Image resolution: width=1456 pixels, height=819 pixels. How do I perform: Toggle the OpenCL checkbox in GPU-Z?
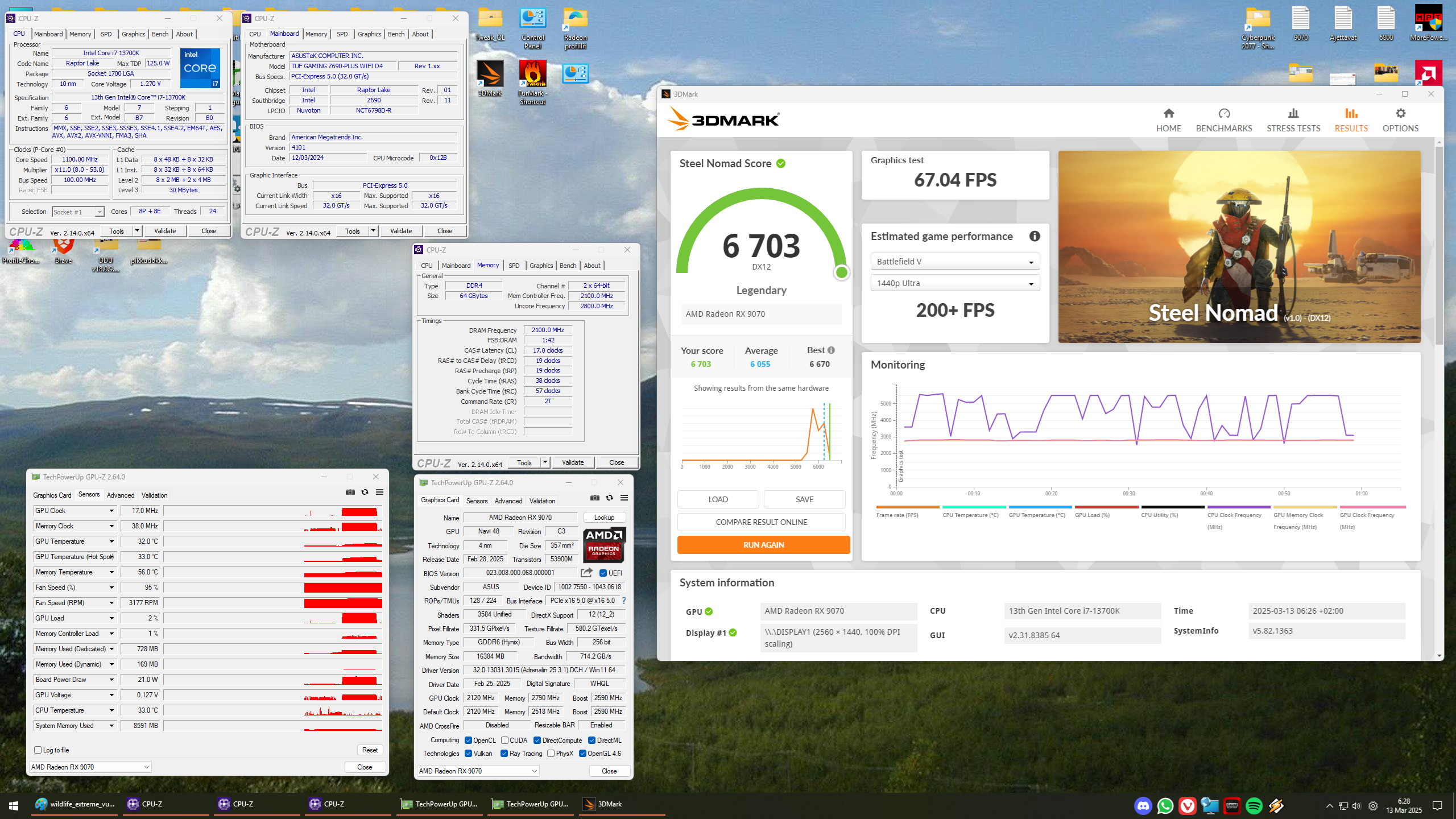[468, 740]
